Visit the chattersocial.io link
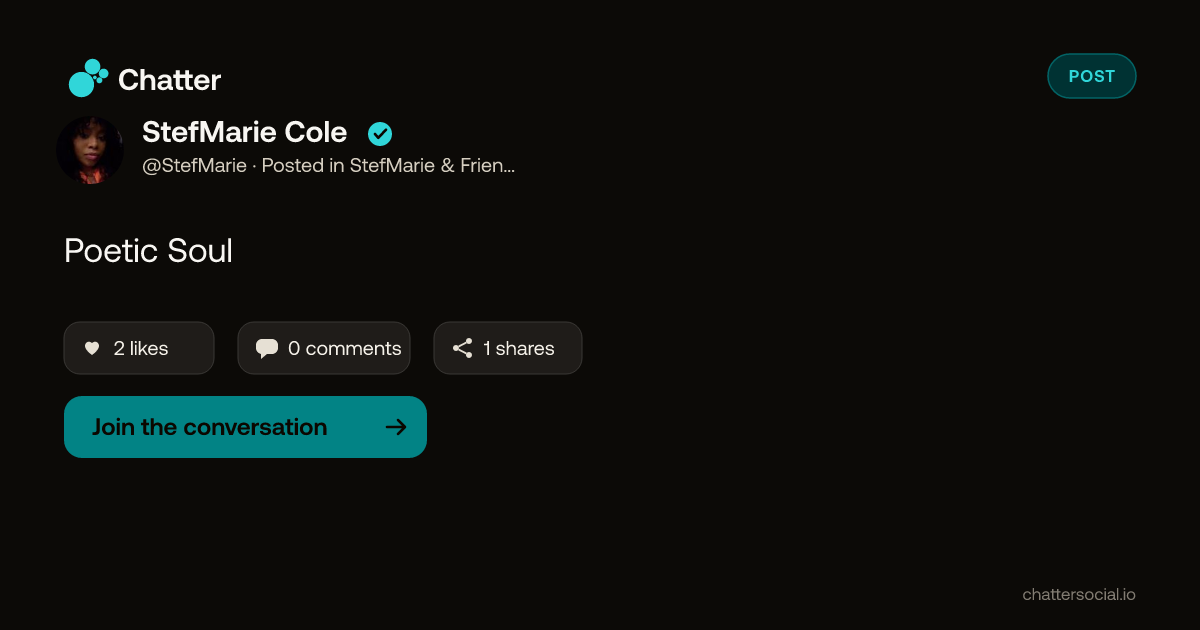 1079,594
